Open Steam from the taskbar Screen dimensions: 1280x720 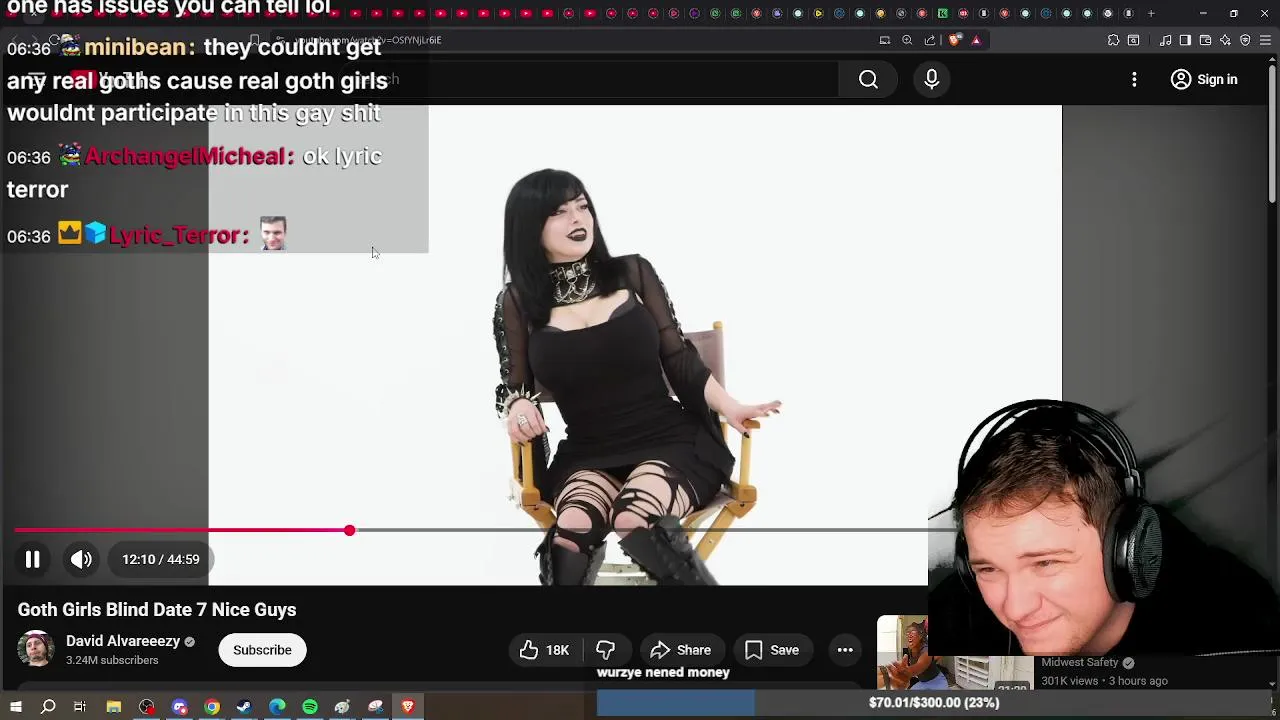[244, 707]
